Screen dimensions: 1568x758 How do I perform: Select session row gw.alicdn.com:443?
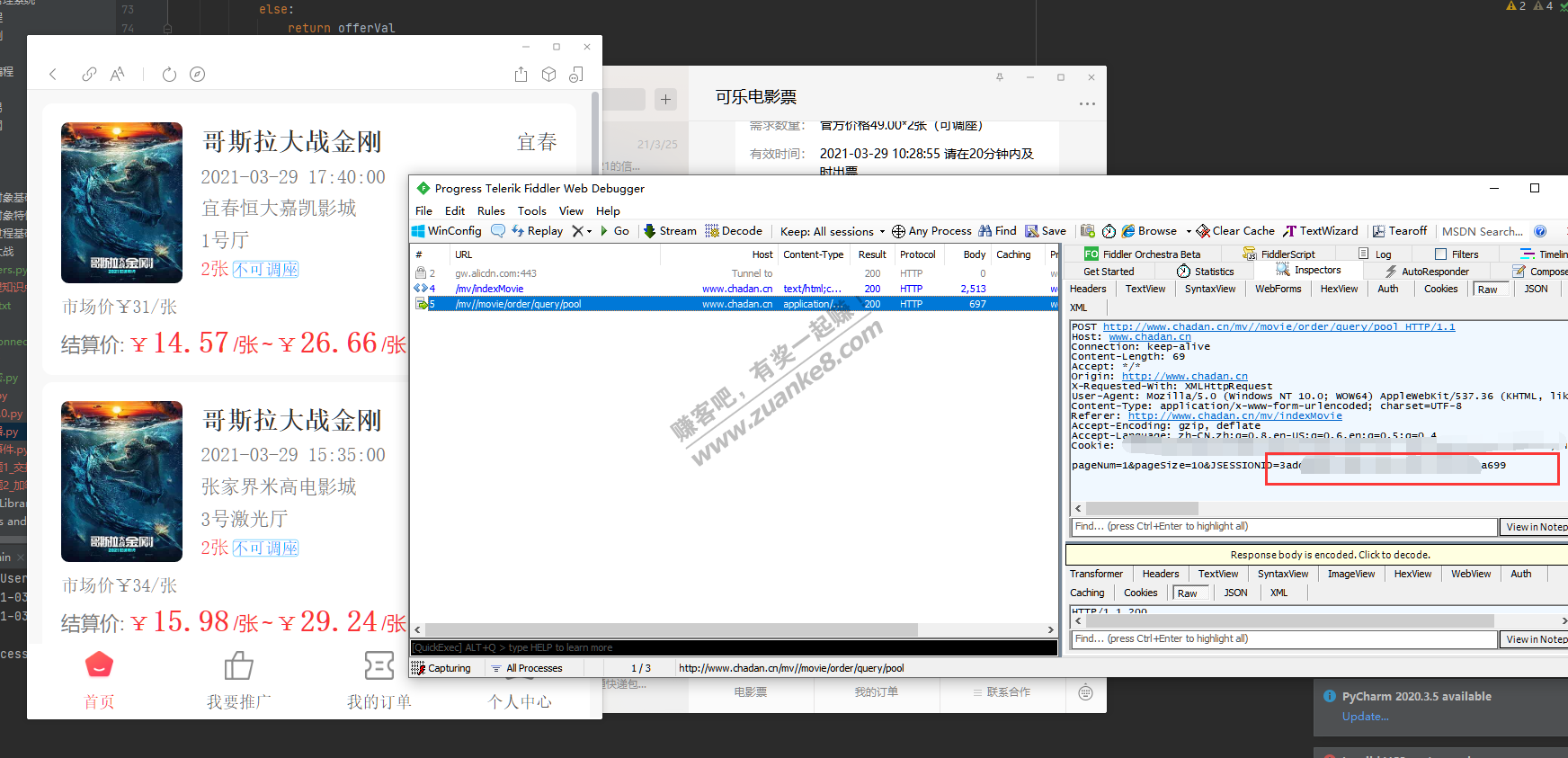click(734, 273)
